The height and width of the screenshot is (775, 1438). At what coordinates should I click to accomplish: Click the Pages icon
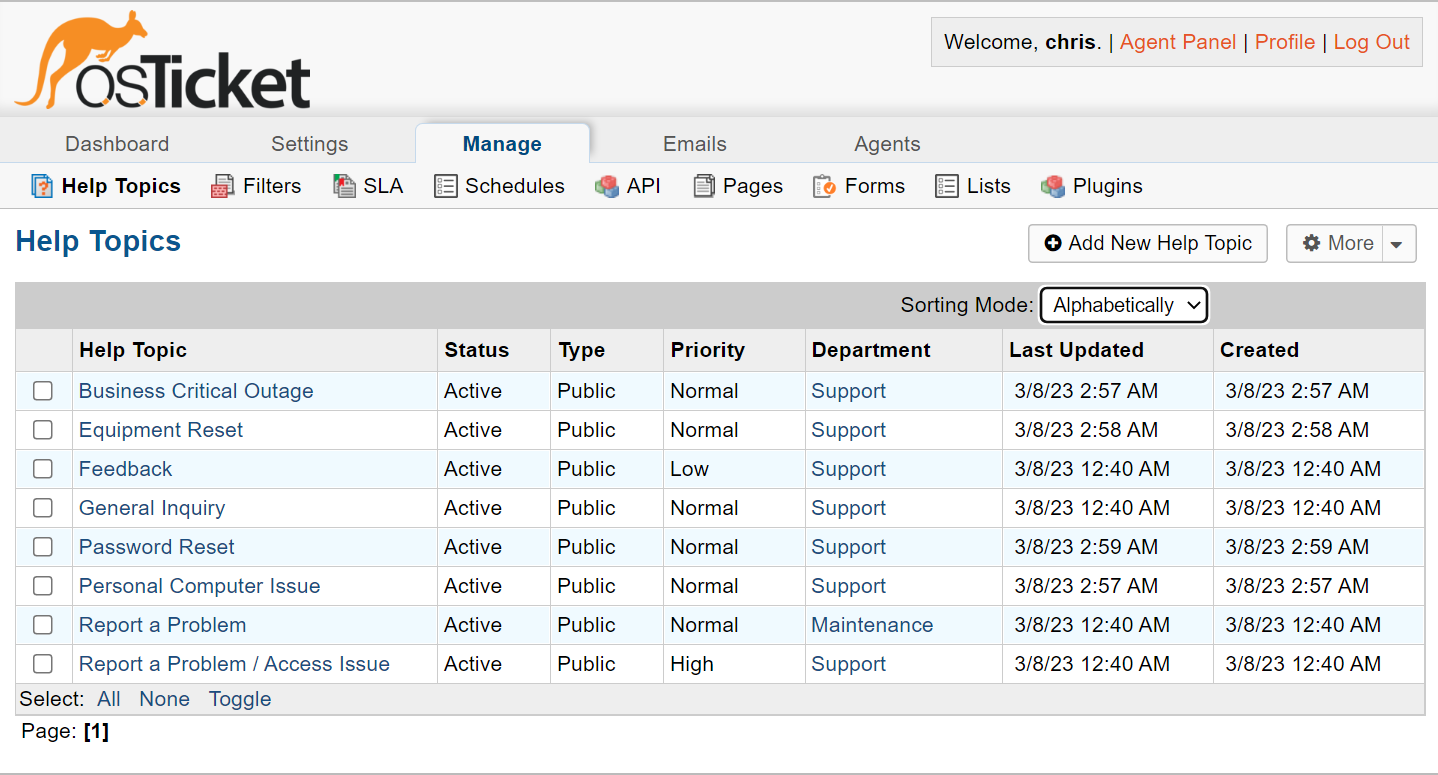tap(705, 187)
